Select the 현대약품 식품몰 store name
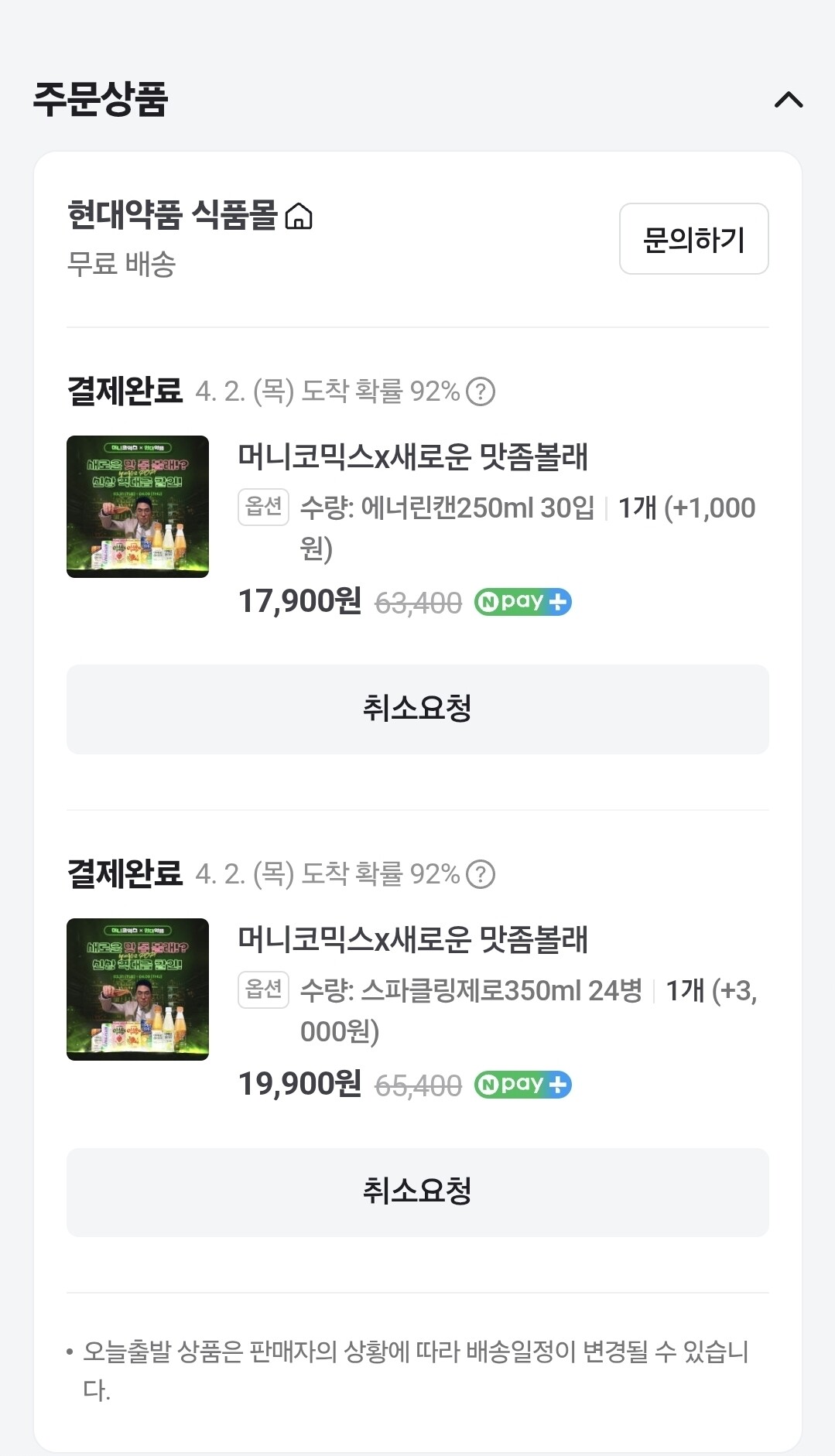This screenshot has width=835, height=1456. coord(173,215)
